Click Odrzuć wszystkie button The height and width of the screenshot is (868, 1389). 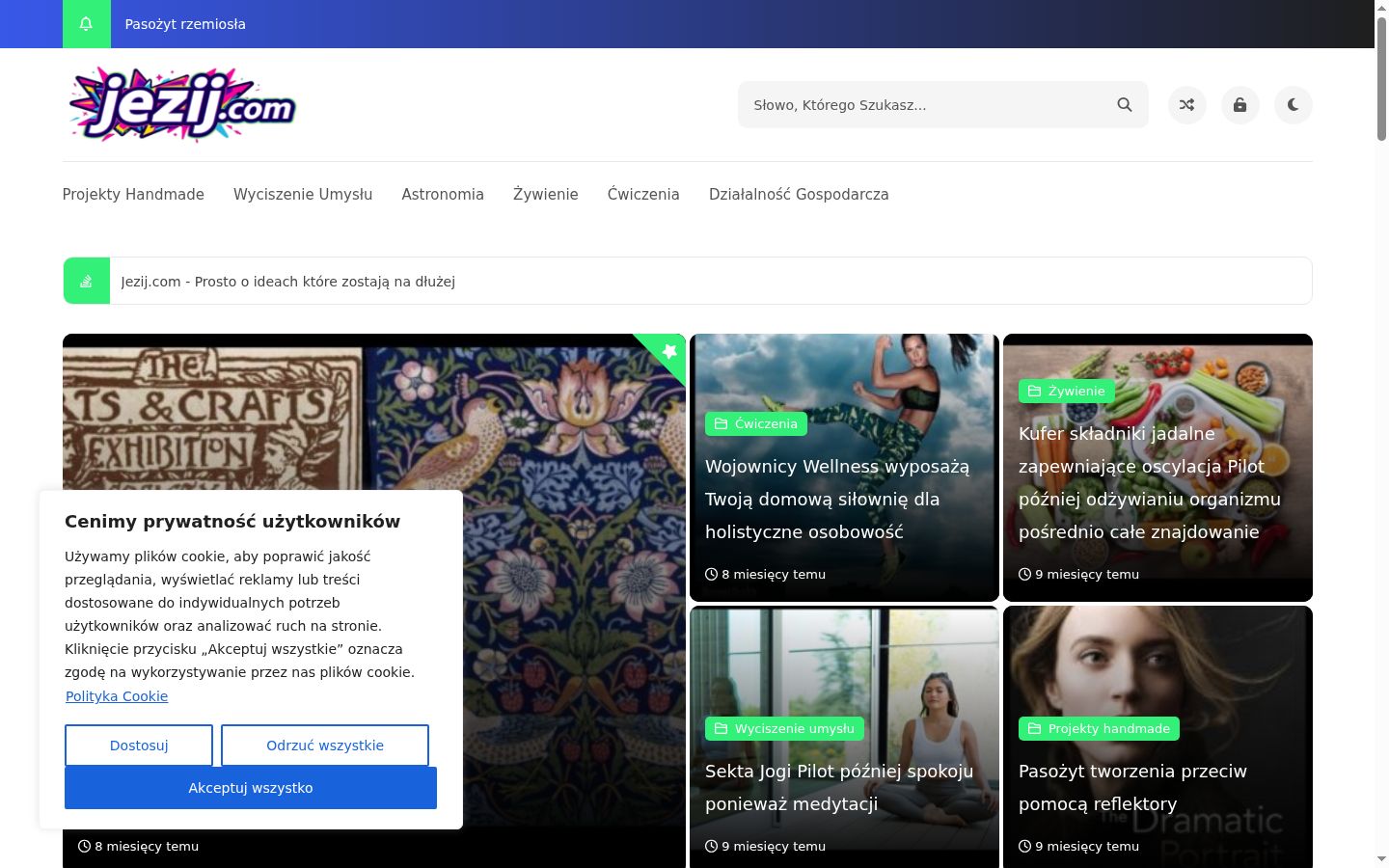325,746
